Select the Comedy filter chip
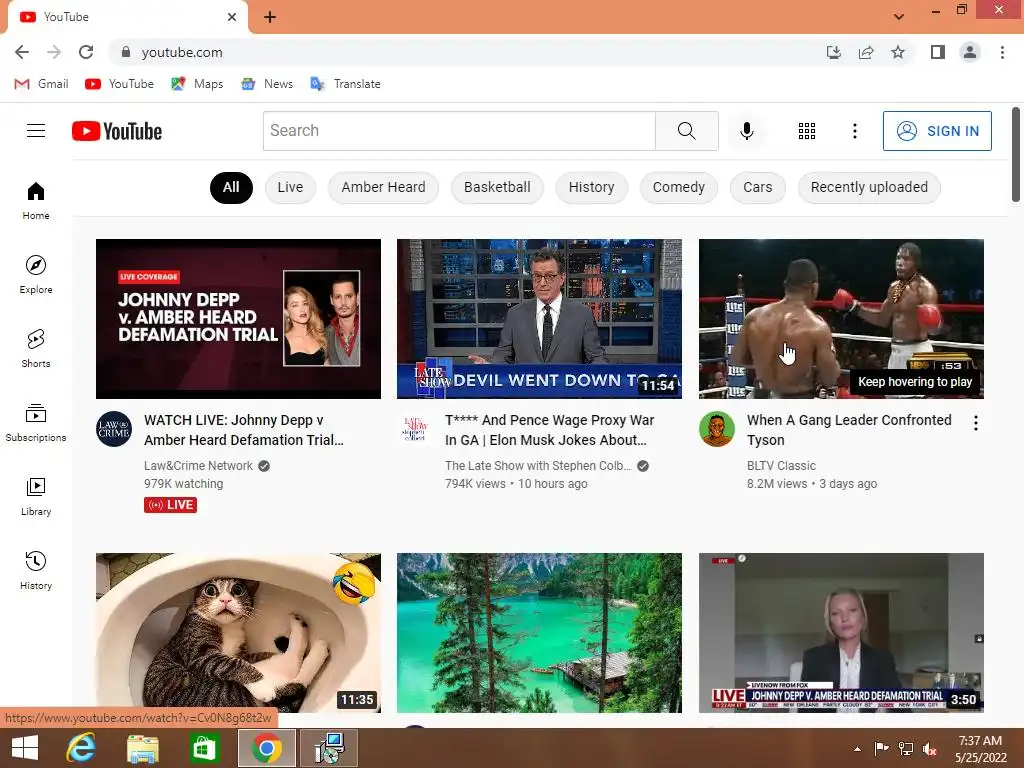This screenshot has height=768, width=1024. [679, 187]
